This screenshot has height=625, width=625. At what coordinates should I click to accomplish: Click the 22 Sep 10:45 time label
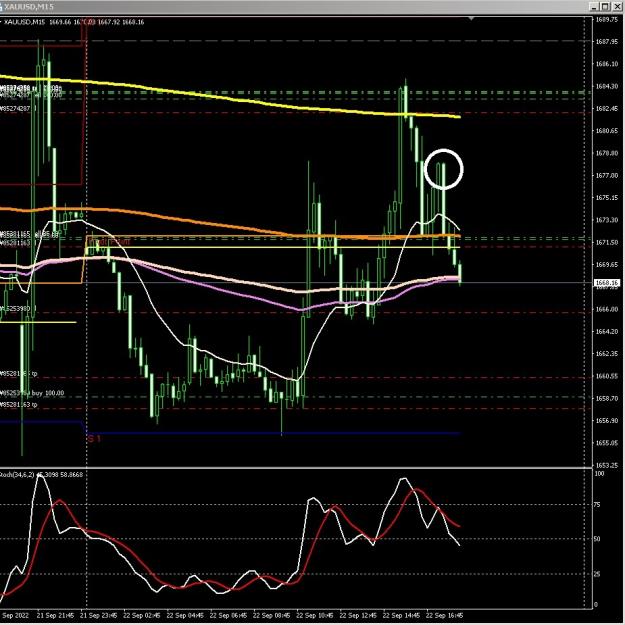(x=314, y=615)
